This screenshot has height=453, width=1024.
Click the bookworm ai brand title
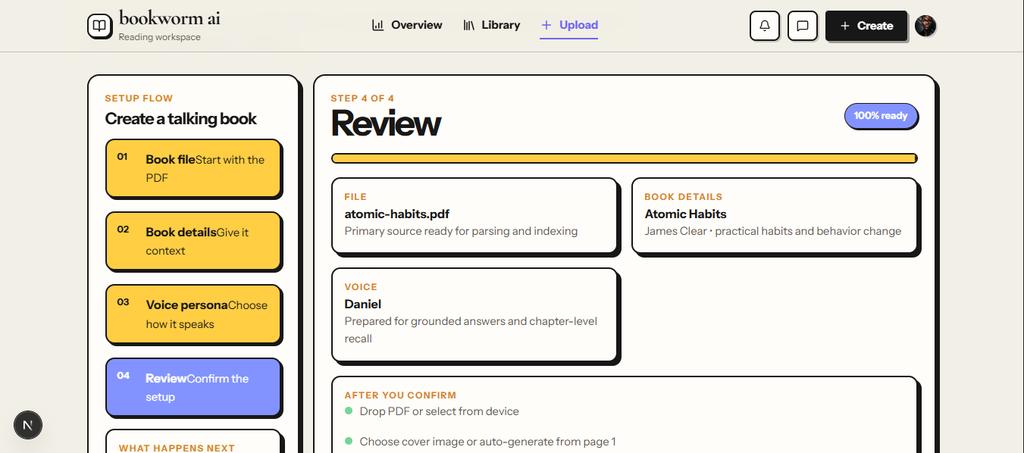click(x=169, y=18)
